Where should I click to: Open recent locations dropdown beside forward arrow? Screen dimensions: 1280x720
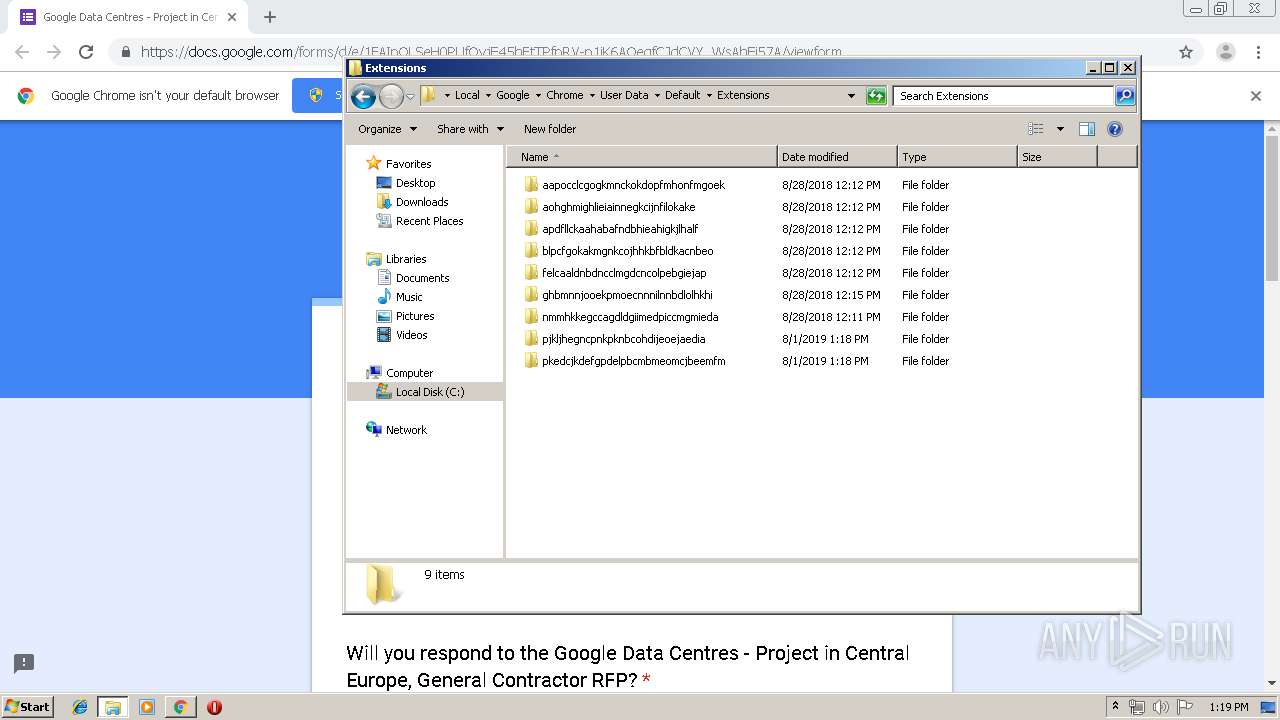coord(410,96)
